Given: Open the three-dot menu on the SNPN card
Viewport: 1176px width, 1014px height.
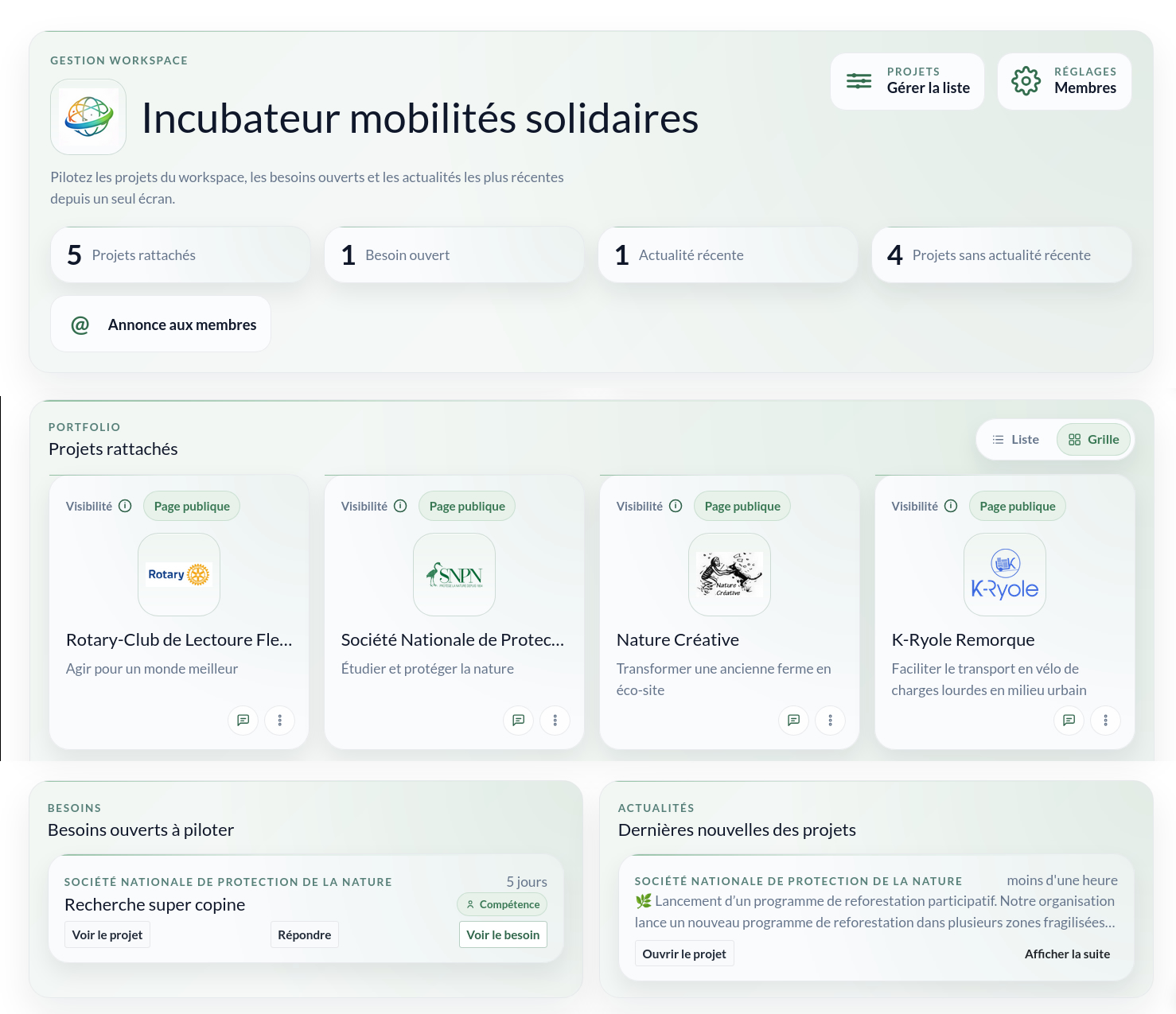Looking at the screenshot, I should [555, 721].
